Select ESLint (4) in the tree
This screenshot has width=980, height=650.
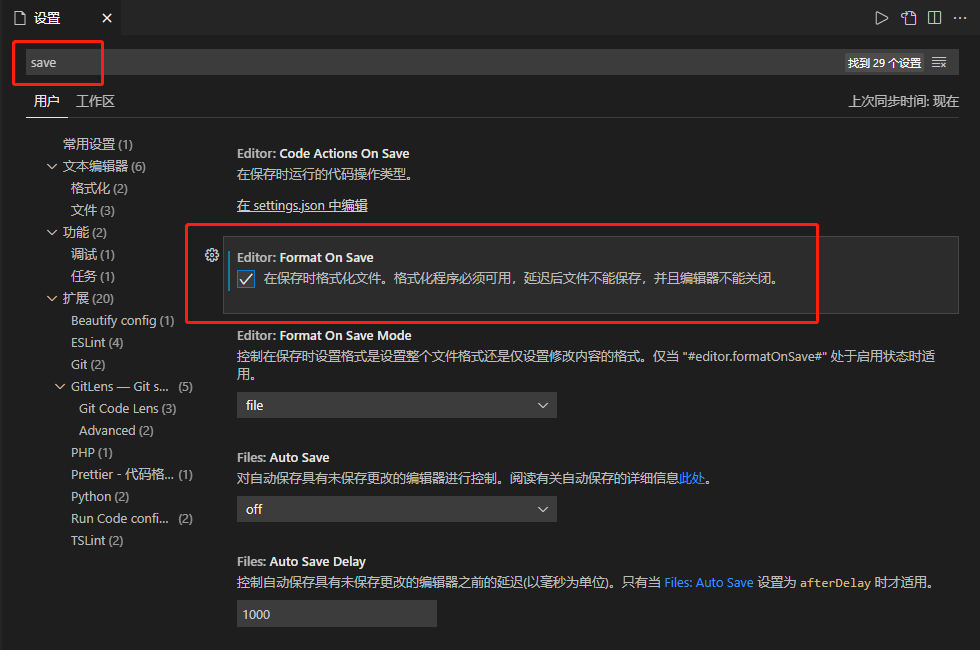pyautogui.click(x=97, y=342)
